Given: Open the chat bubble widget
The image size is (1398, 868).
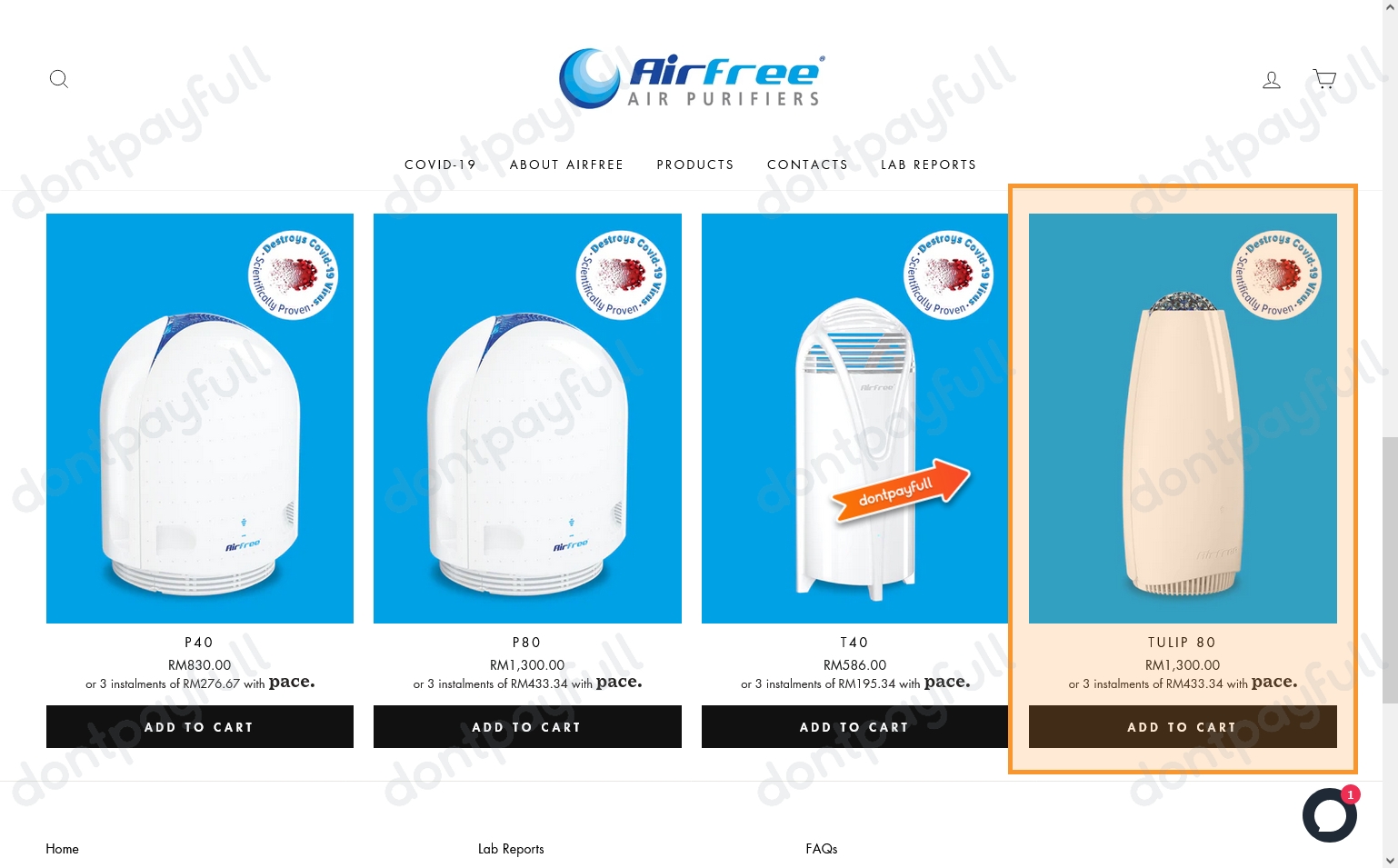Looking at the screenshot, I should (1330, 815).
